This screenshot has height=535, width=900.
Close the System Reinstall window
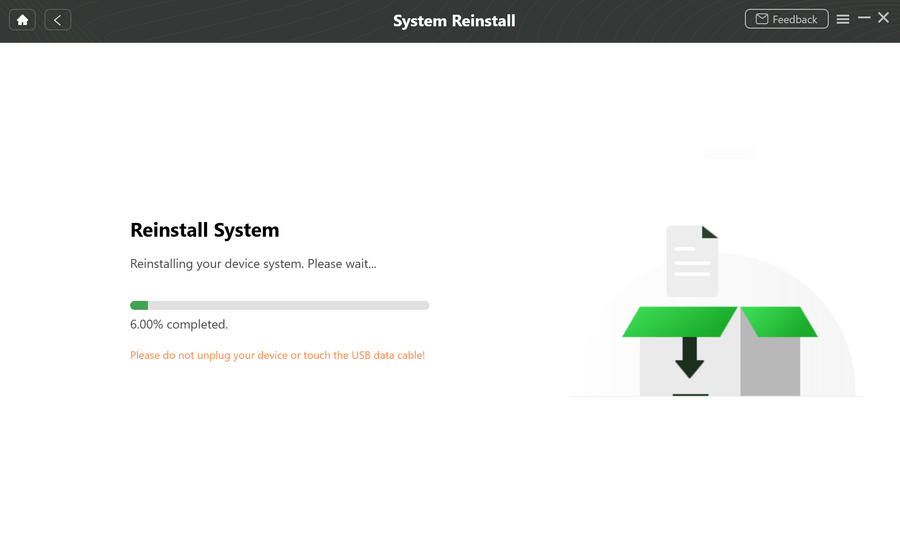[884, 18]
